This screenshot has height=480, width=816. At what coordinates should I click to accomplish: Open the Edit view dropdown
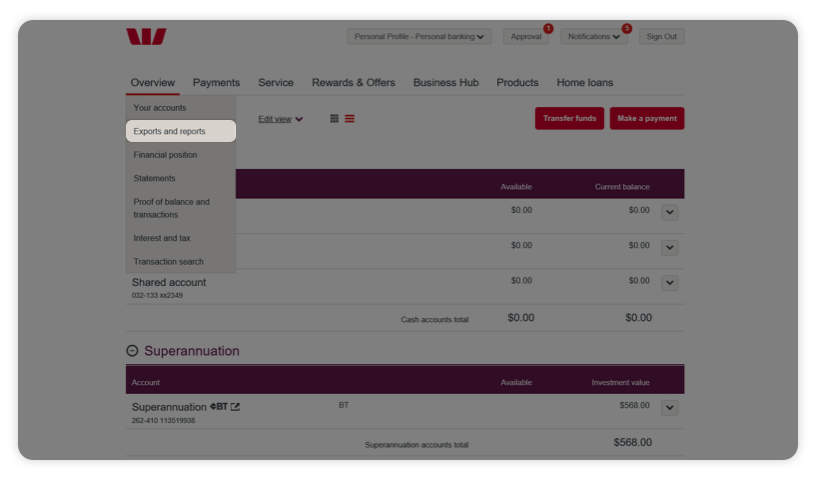point(280,119)
